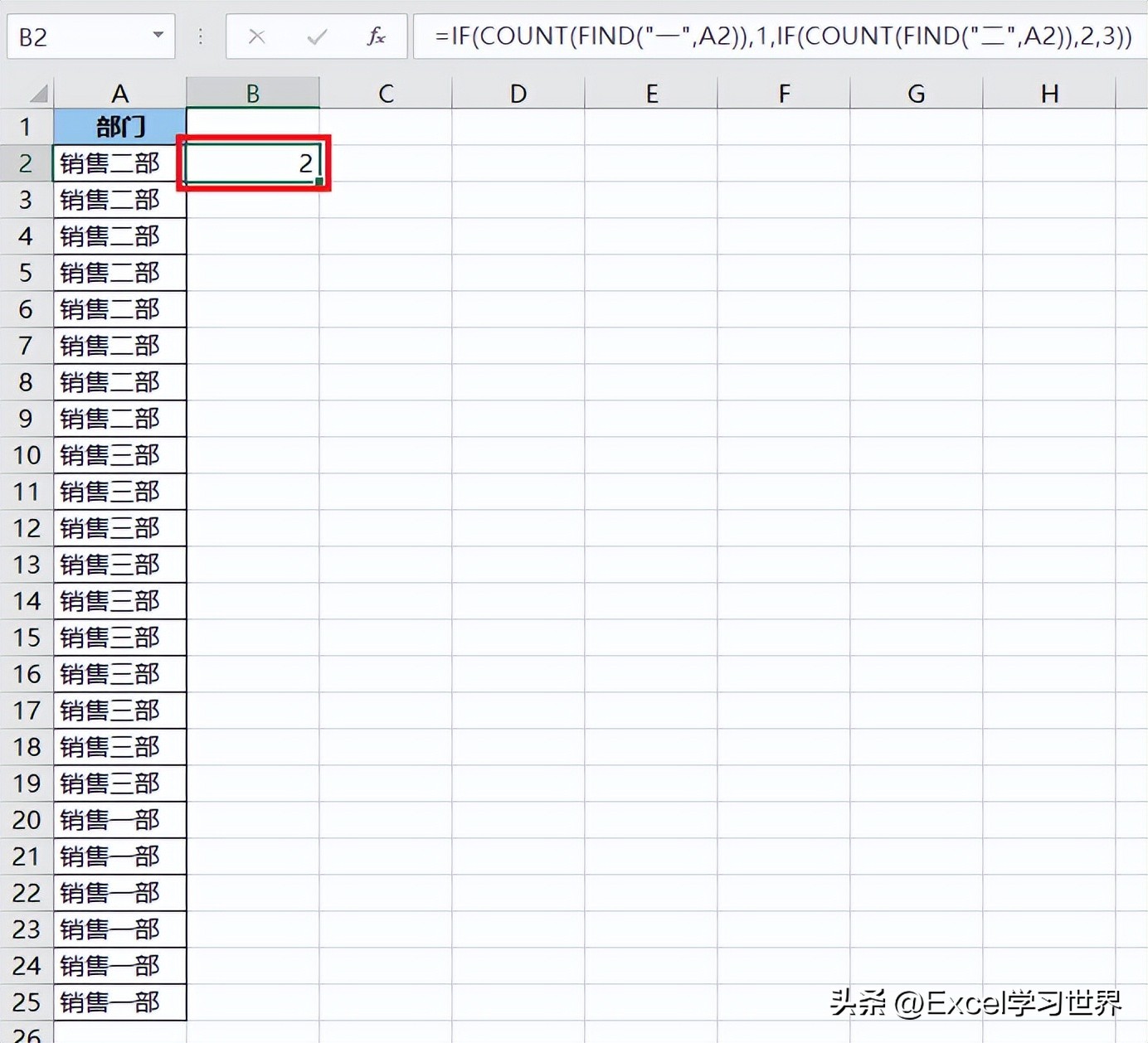Select row 20 header
The image size is (1148, 1043).
coord(27,820)
